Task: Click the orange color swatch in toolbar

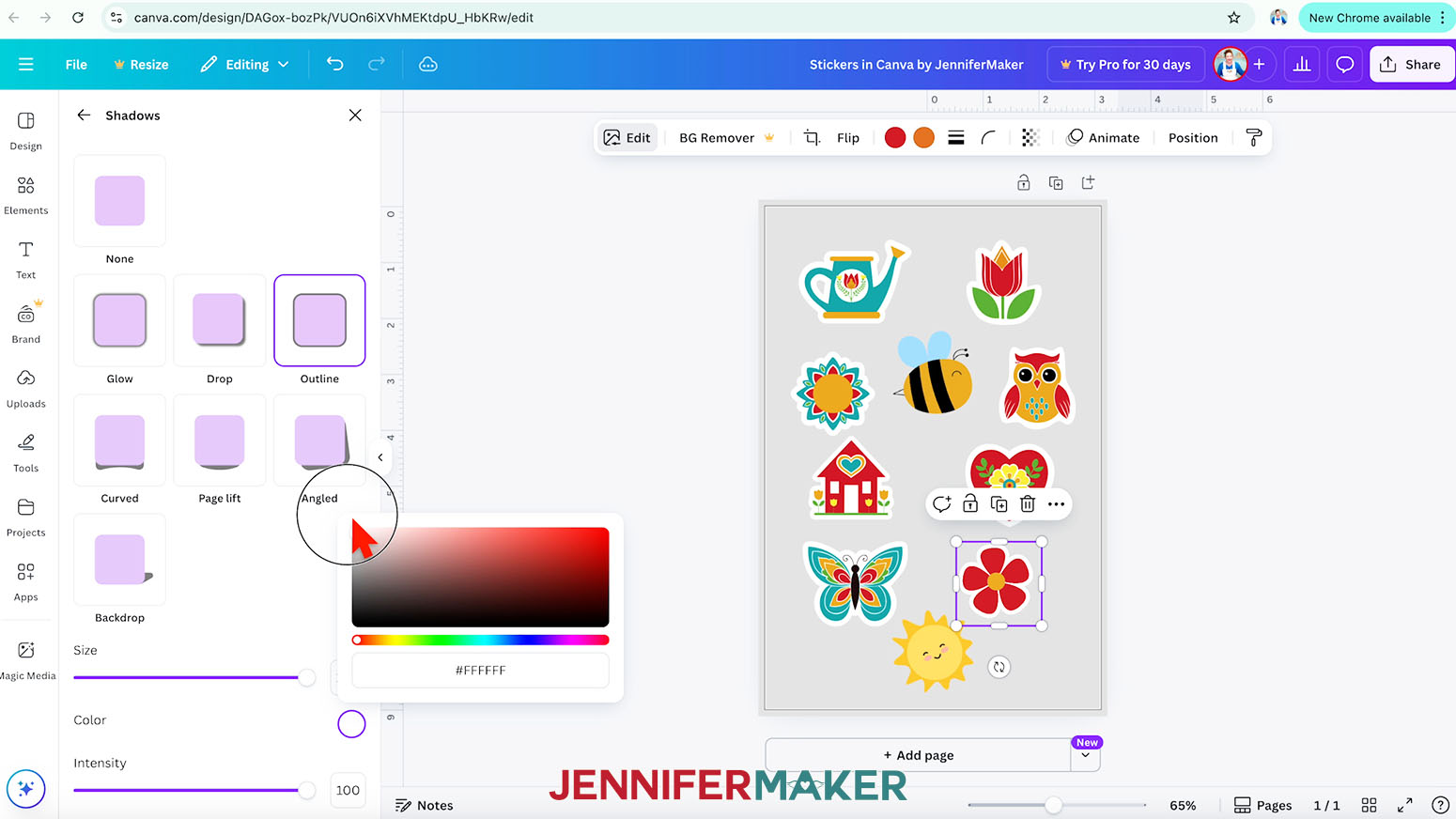Action: tap(924, 138)
